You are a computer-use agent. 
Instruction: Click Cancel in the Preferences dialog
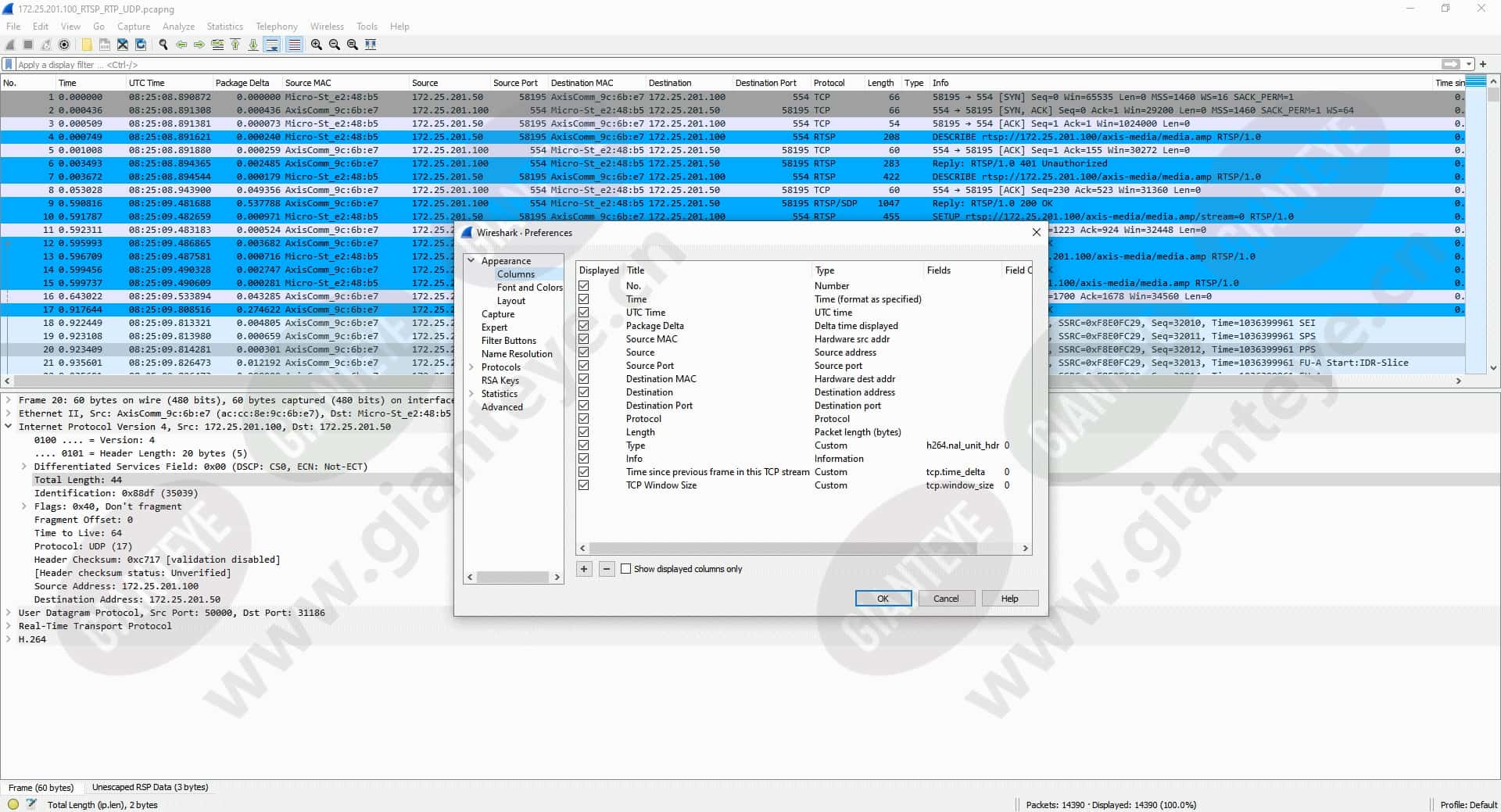pos(946,599)
